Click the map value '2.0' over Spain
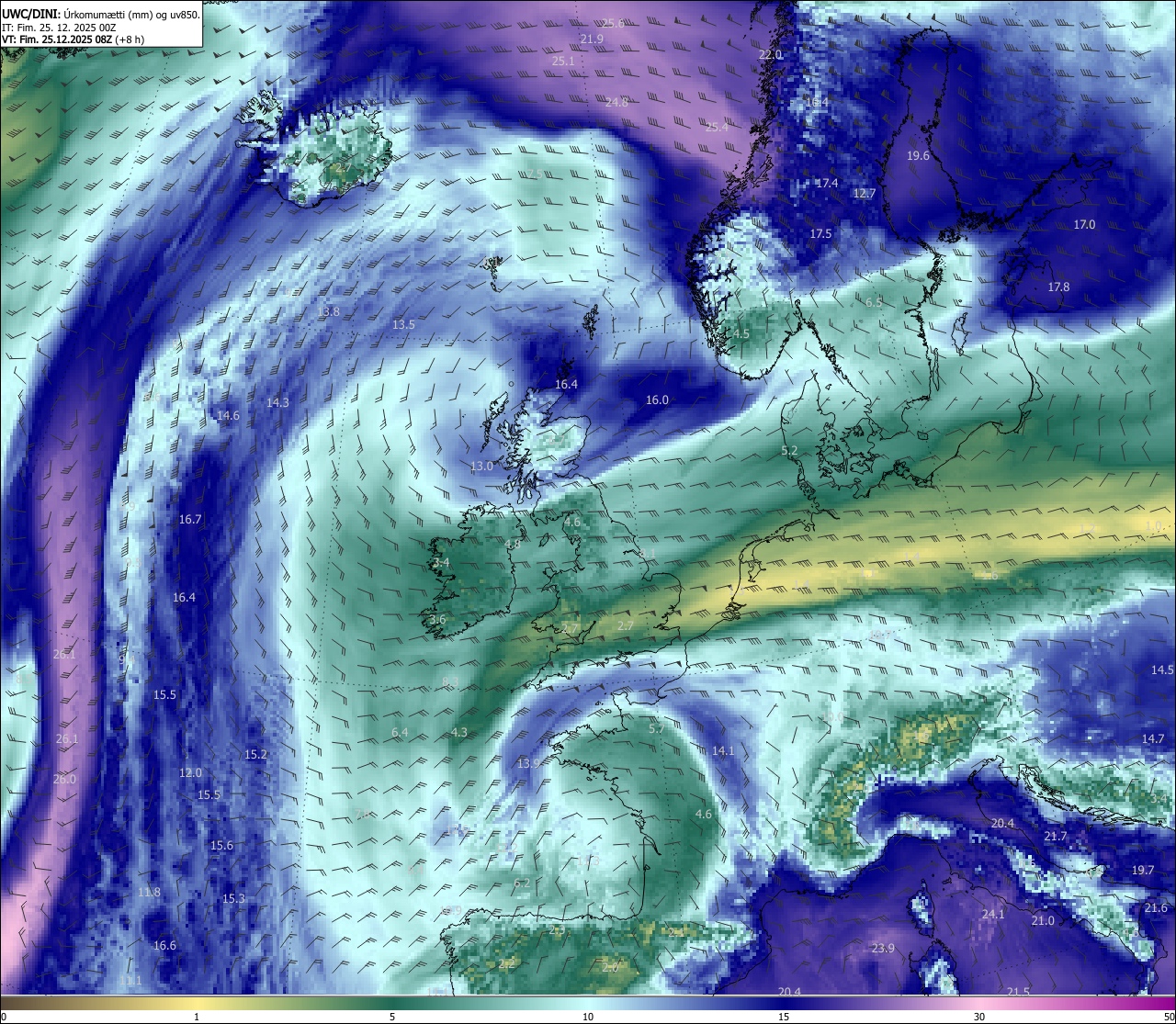Image resolution: width=1176 pixels, height=1024 pixels. [610, 967]
